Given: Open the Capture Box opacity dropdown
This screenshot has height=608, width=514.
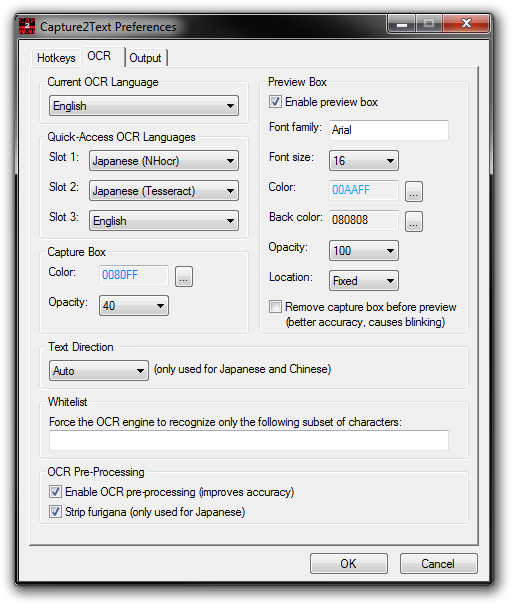Looking at the screenshot, I should click(x=134, y=306).
